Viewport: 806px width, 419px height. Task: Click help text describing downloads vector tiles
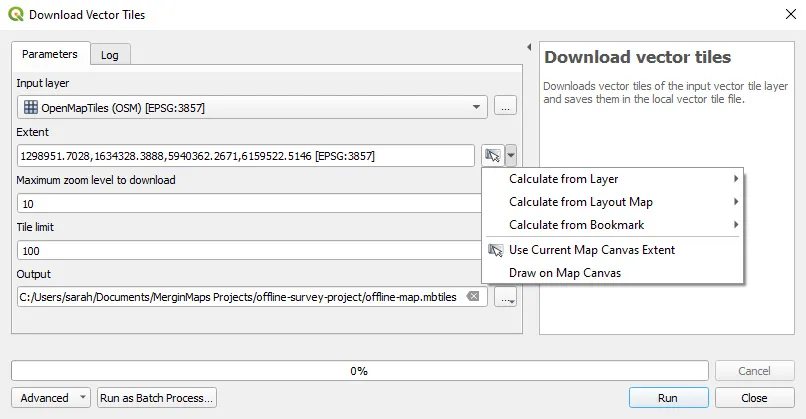[666, 93]
